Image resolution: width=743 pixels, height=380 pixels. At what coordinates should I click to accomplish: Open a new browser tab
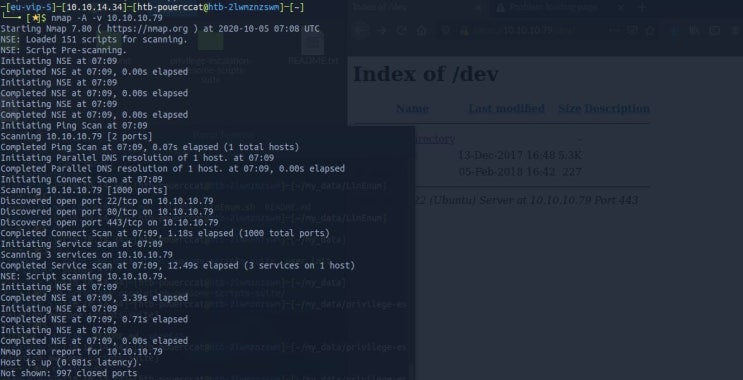(x=641, y=8)
